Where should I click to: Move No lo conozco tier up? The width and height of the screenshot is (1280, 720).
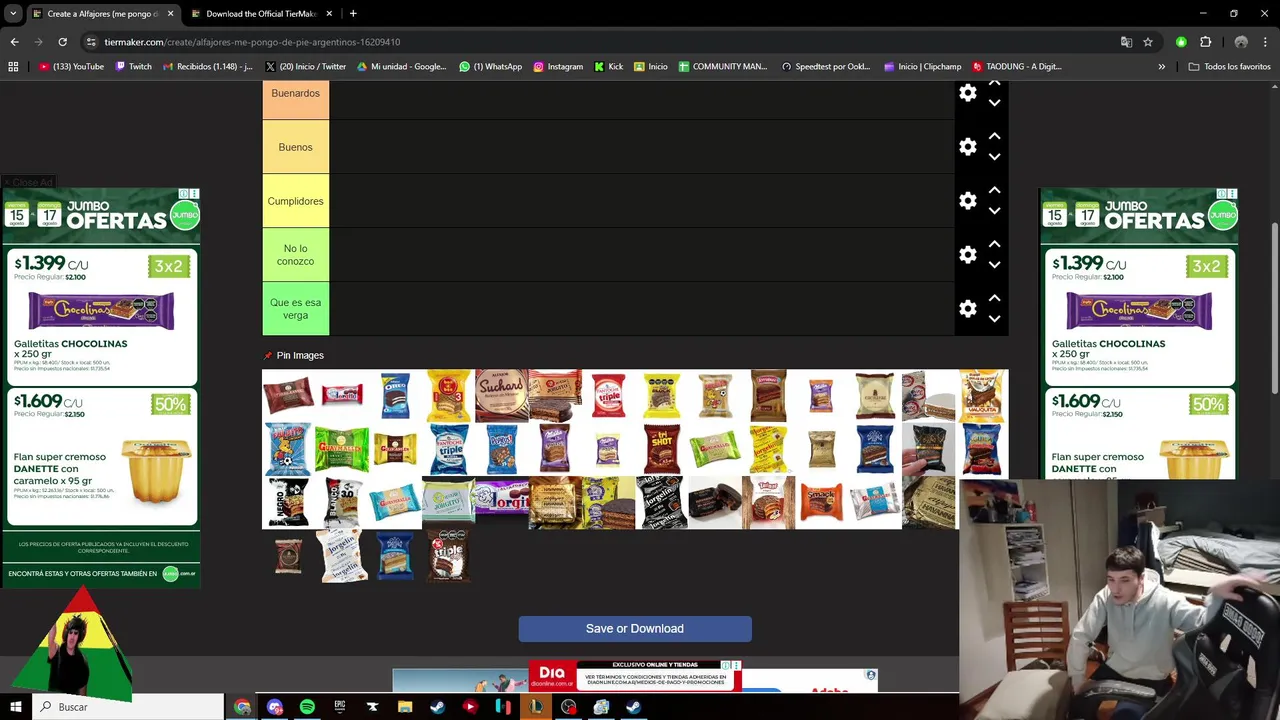(x=994, y=244)
